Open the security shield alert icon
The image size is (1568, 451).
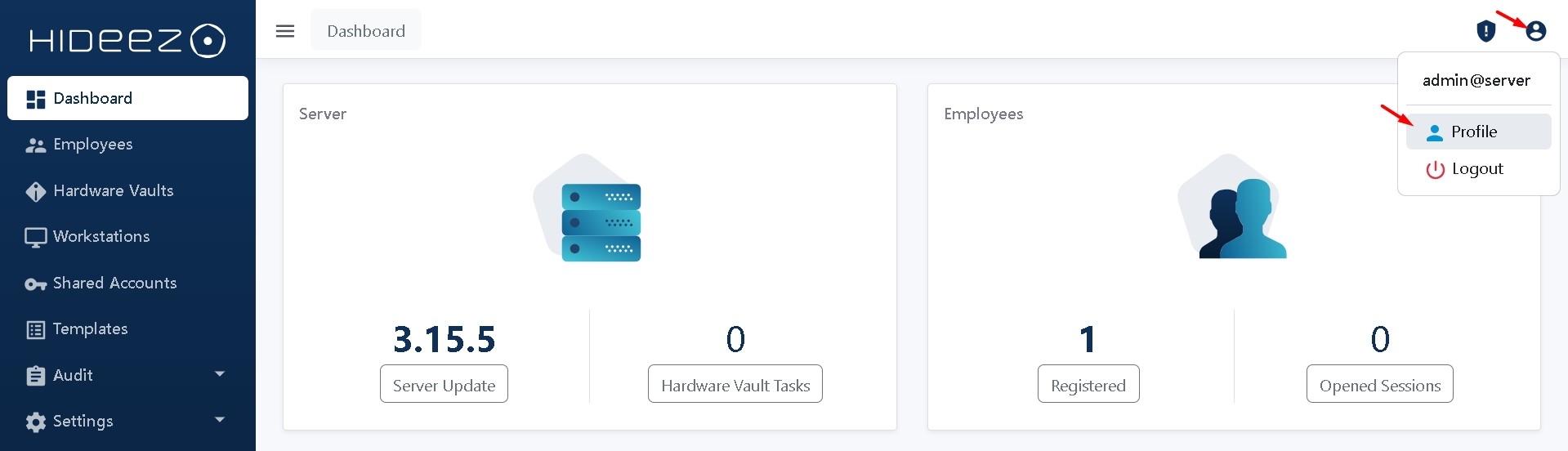point(1485,31)
